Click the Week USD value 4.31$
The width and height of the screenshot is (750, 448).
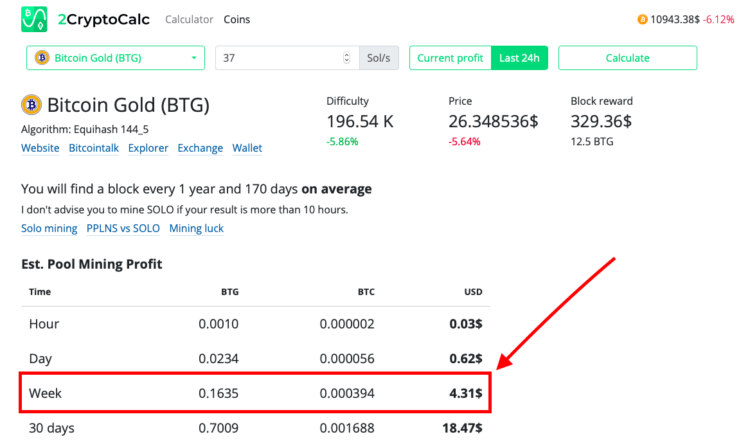click(465, 393)
